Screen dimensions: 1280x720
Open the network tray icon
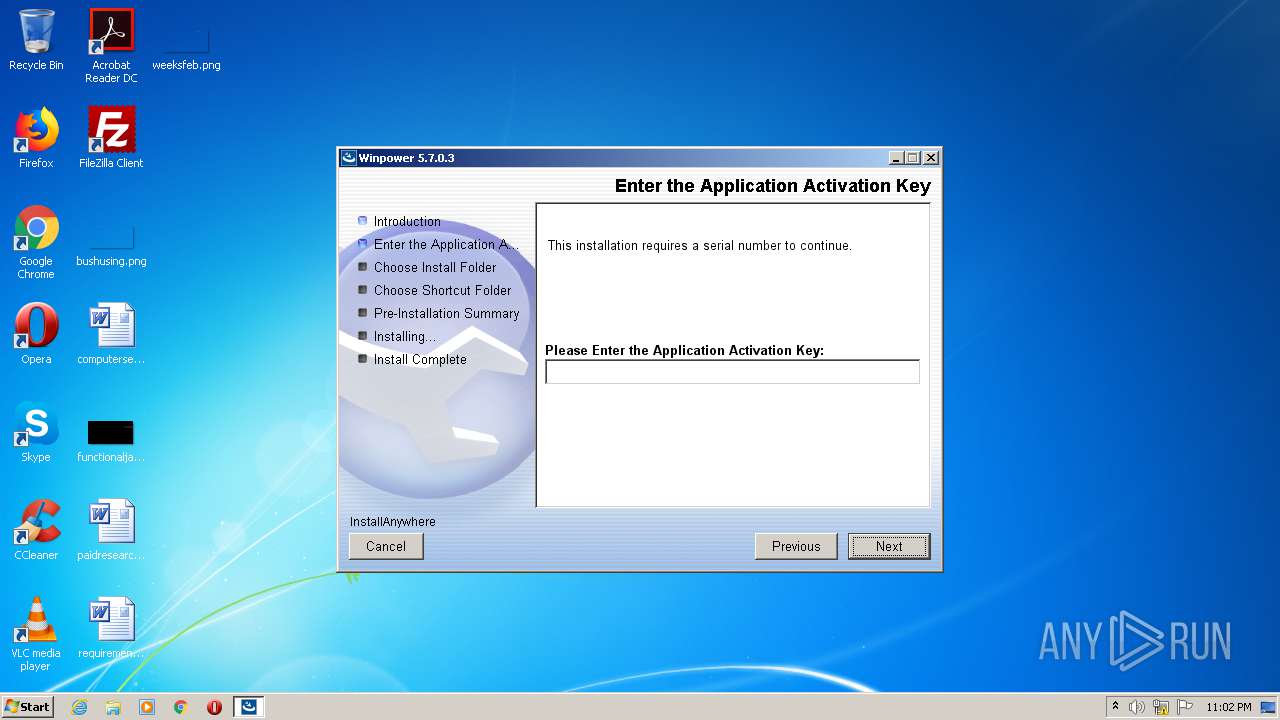pos(1161,707)
